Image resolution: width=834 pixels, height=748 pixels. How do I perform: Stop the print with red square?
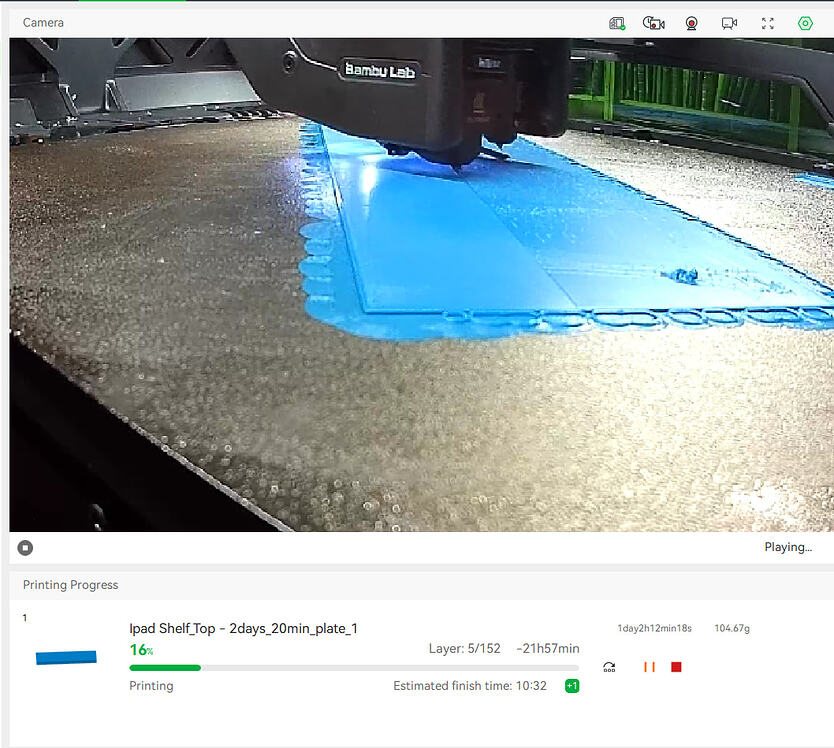tap(677, 667)
